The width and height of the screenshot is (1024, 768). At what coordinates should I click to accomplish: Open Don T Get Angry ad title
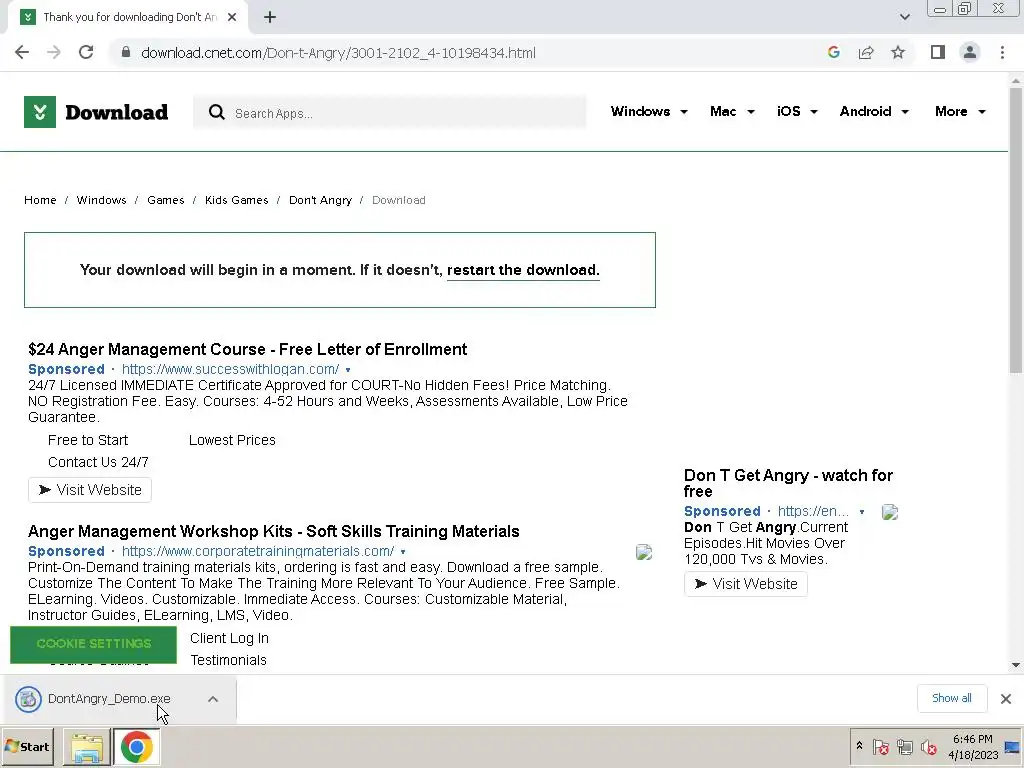click(x=788, y=483)
